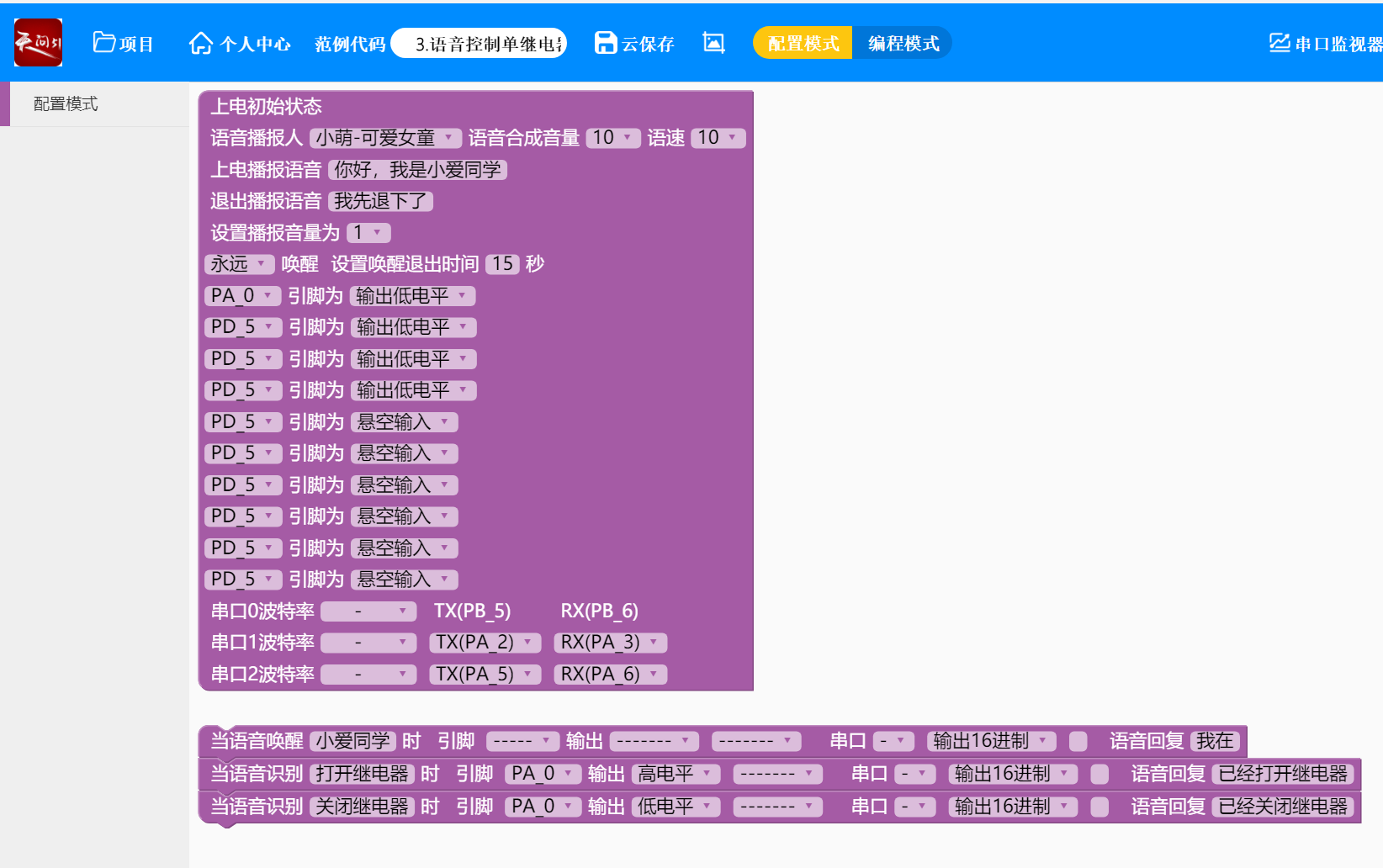
Task: Open the TX(PA_2) pin dropdown
Action: tap(485, 643)
